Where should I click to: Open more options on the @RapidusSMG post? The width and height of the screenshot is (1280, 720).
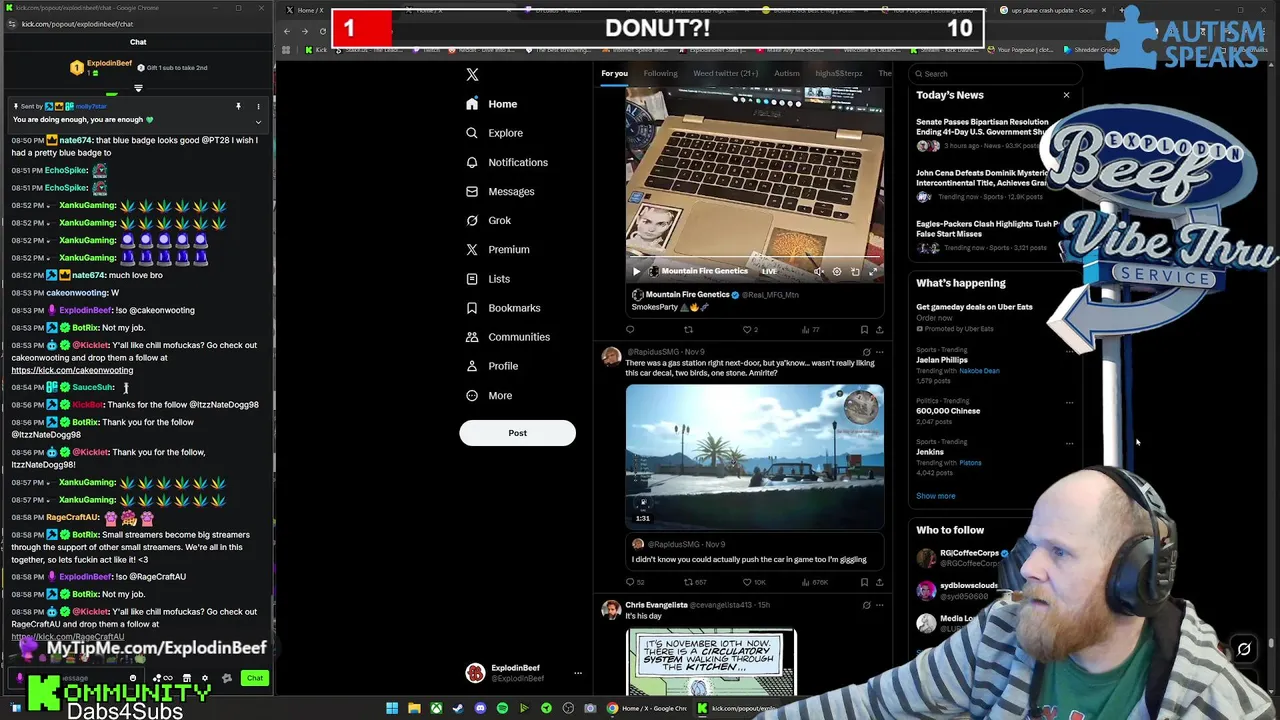point(879,352)
